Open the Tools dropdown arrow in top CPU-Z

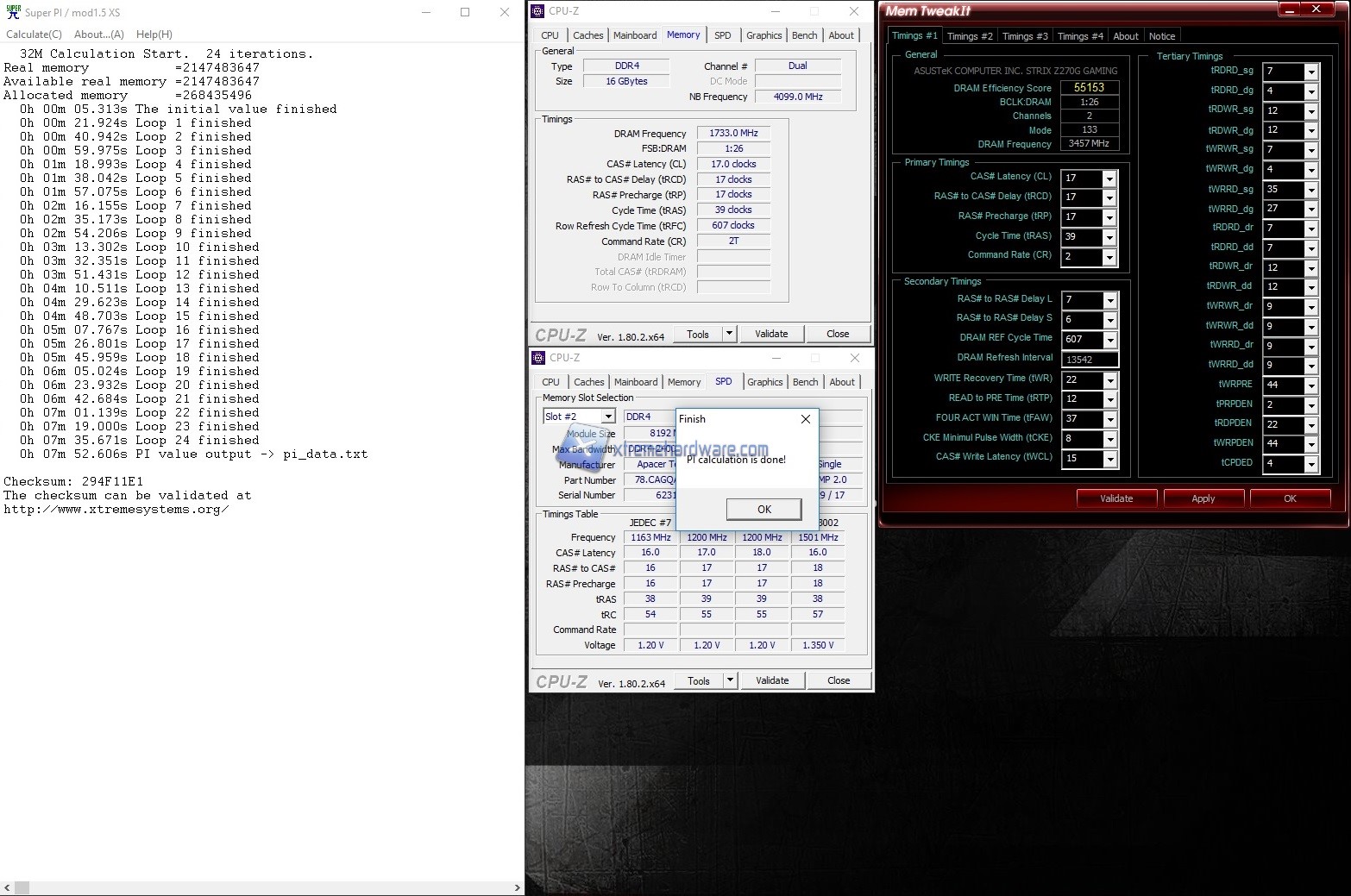pos(729,334)
